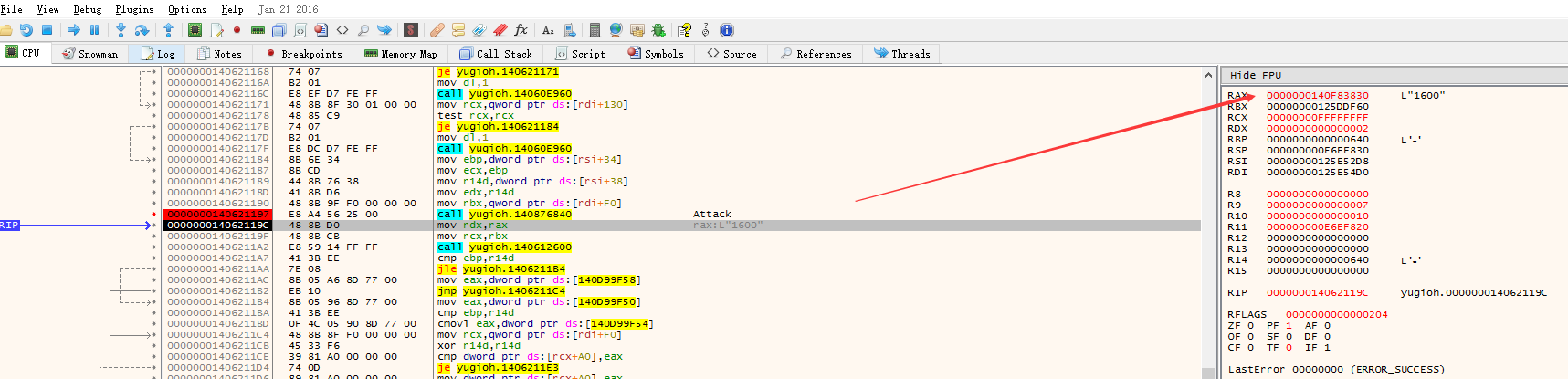
Task: Open the labels tag icon
Action: (x=479, y=30)
